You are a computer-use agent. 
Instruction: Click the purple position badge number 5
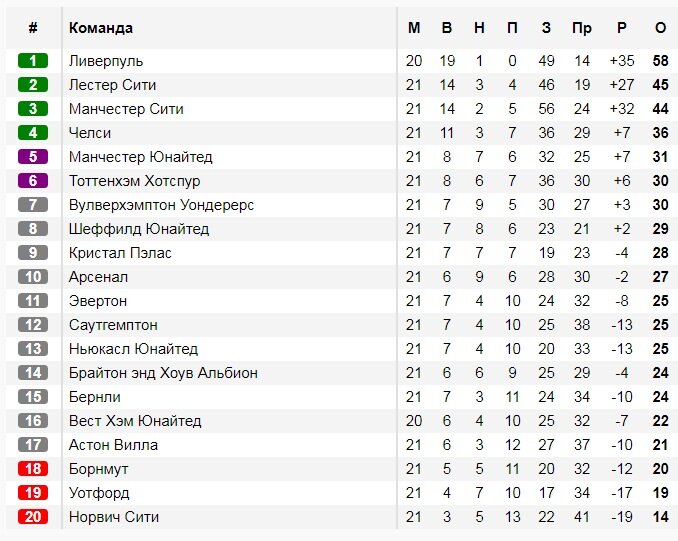(33, 157)
